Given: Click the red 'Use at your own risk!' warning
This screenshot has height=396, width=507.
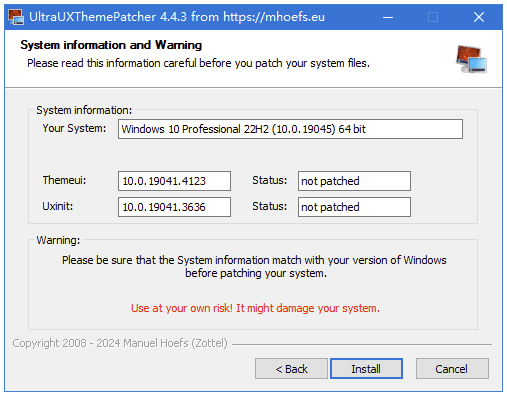Looking at the screenshot, I should 255,308.
